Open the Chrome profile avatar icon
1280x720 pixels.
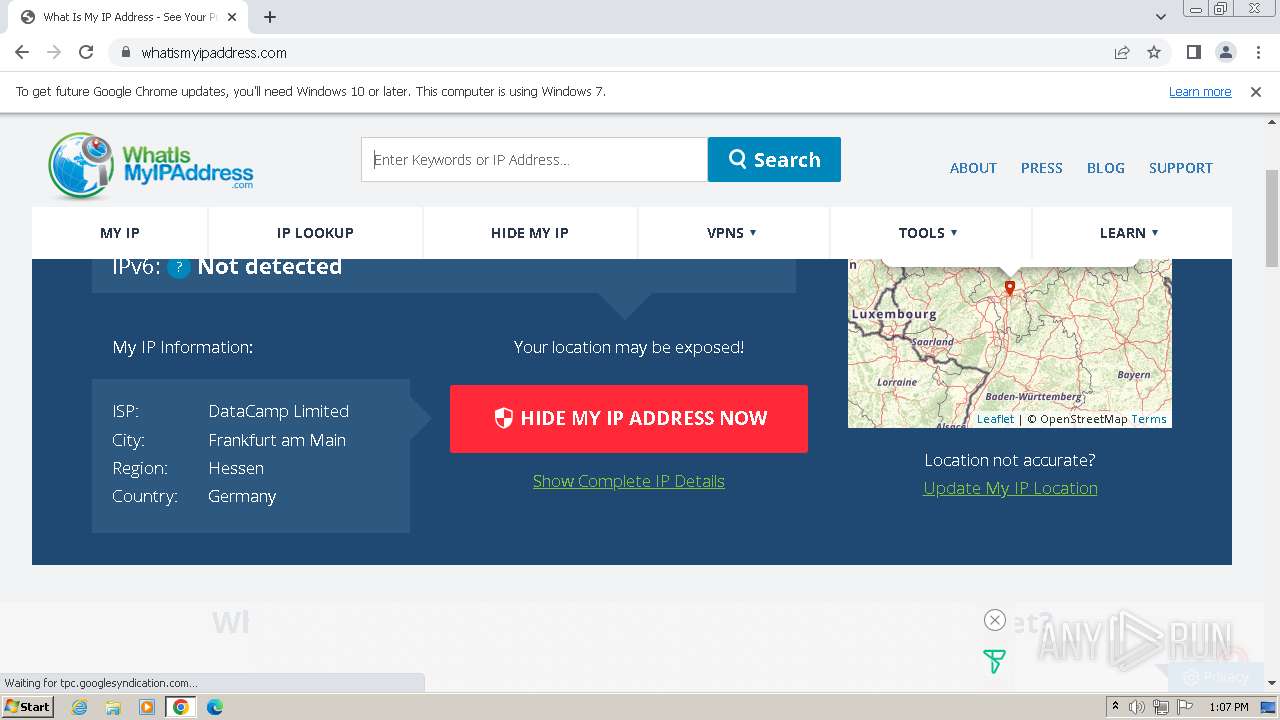pos(1225,52)
